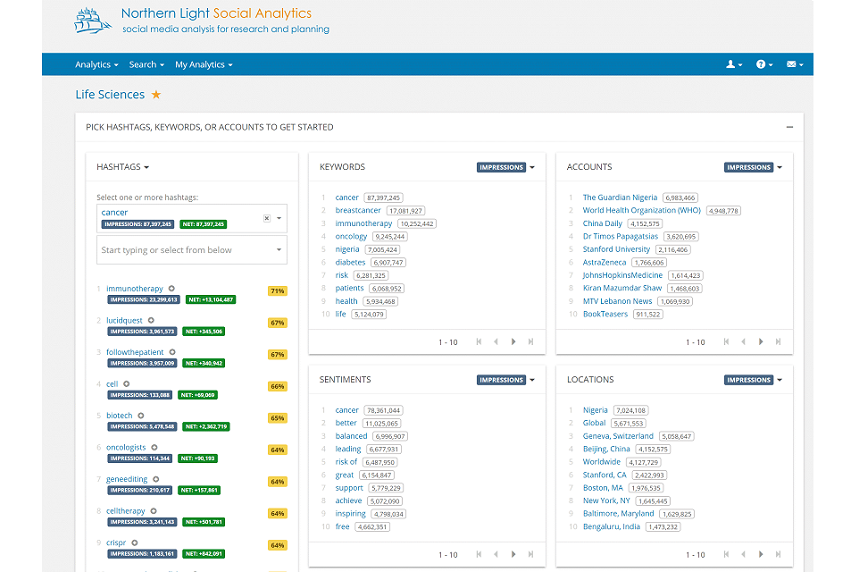Go to next page in Accounts panel
864x572 pixels.
(761, 342)
